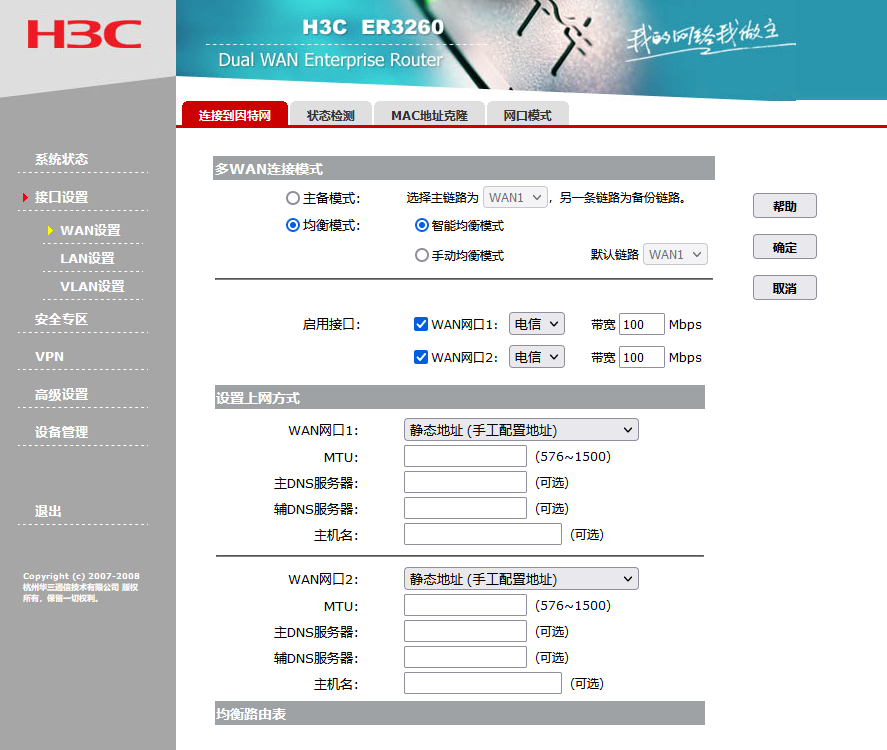Click the H3C logo
Screen dimensions: 887x750
coord(84,34)
